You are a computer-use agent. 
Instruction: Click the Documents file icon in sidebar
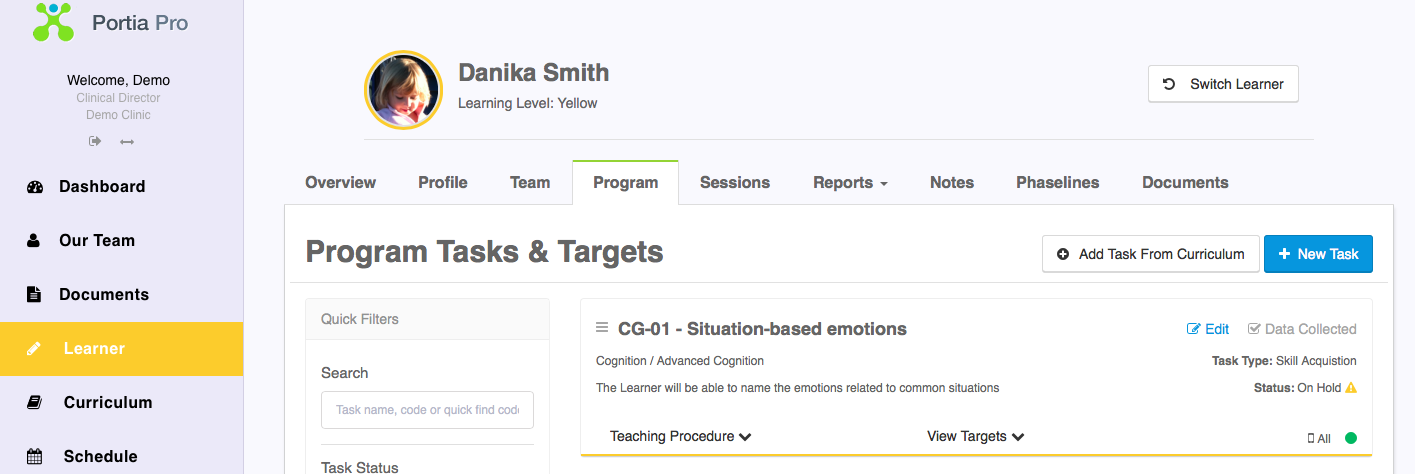(x=34, y=295)
